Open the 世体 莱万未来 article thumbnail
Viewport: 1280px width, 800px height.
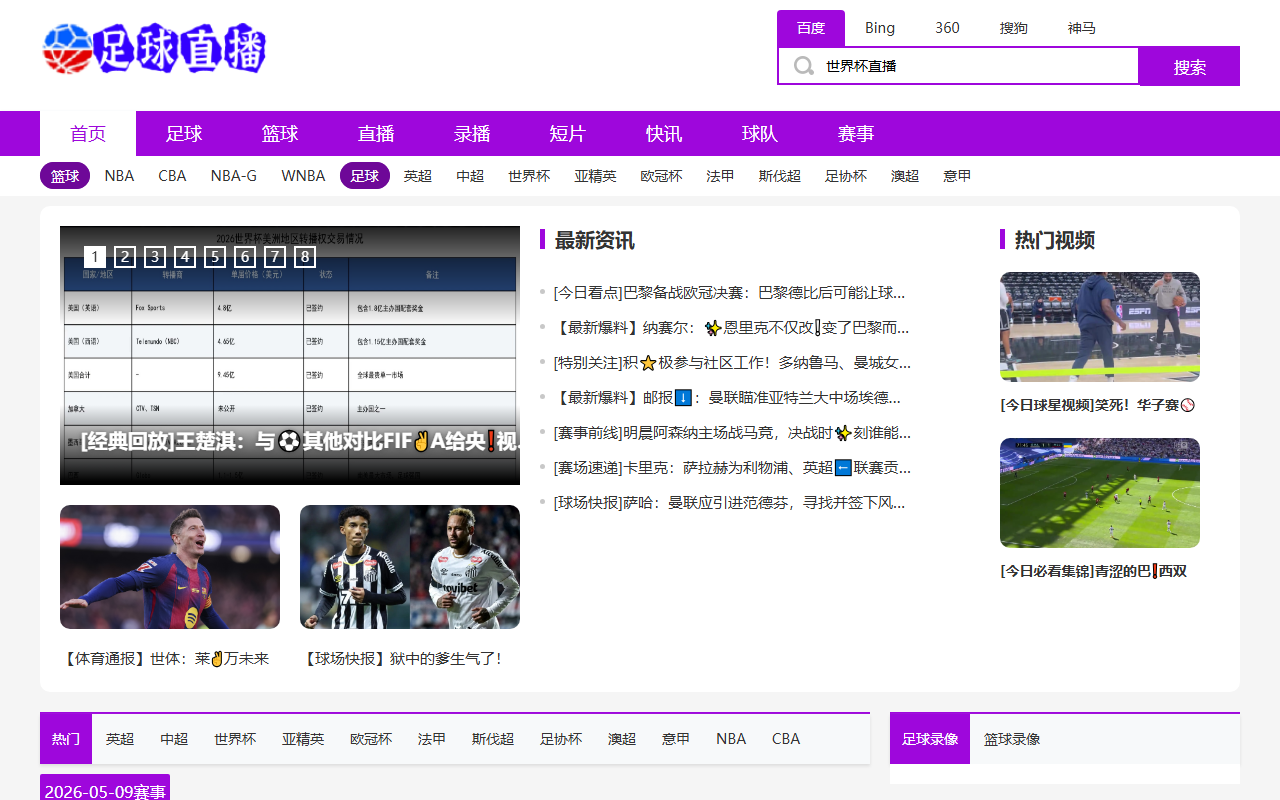[x=170, y=567]
